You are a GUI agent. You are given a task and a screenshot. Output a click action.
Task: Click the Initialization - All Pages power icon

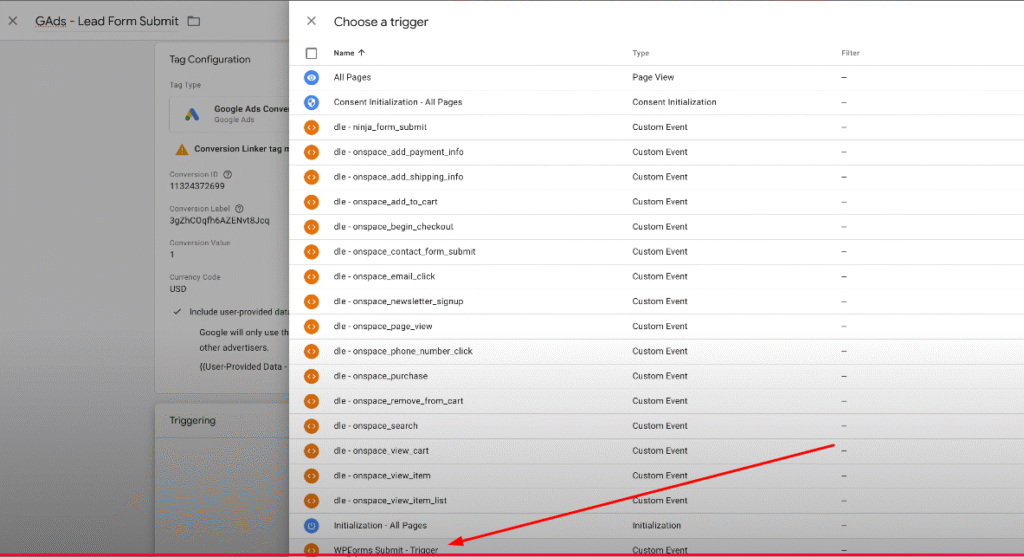pos(312,525)
